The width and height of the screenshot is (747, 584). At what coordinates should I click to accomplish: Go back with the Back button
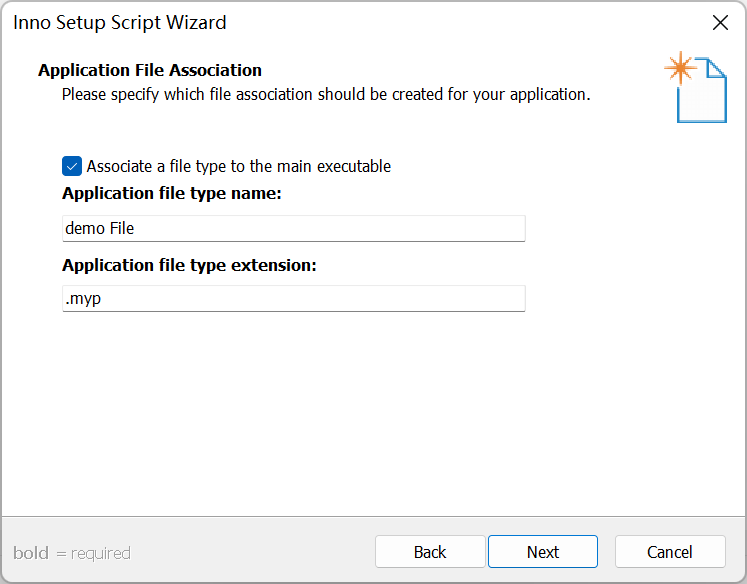[430, 552]
